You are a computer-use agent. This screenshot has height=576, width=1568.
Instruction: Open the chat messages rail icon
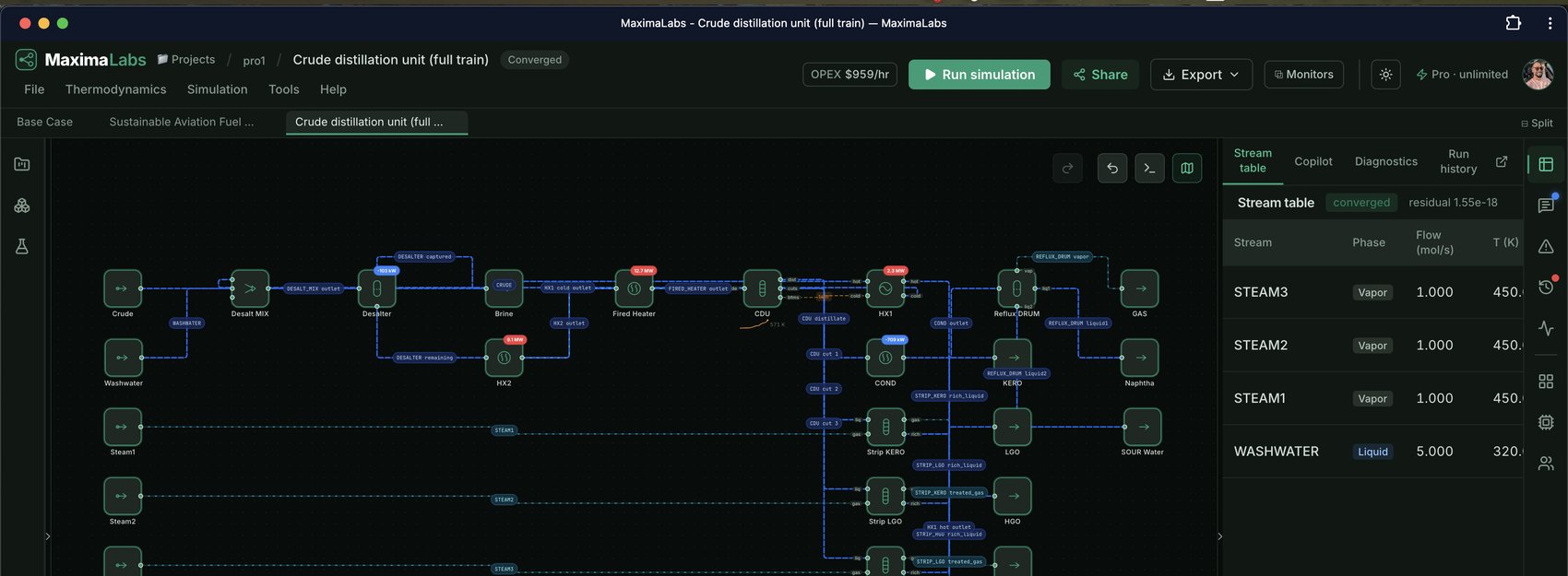tap(1546, 206)
